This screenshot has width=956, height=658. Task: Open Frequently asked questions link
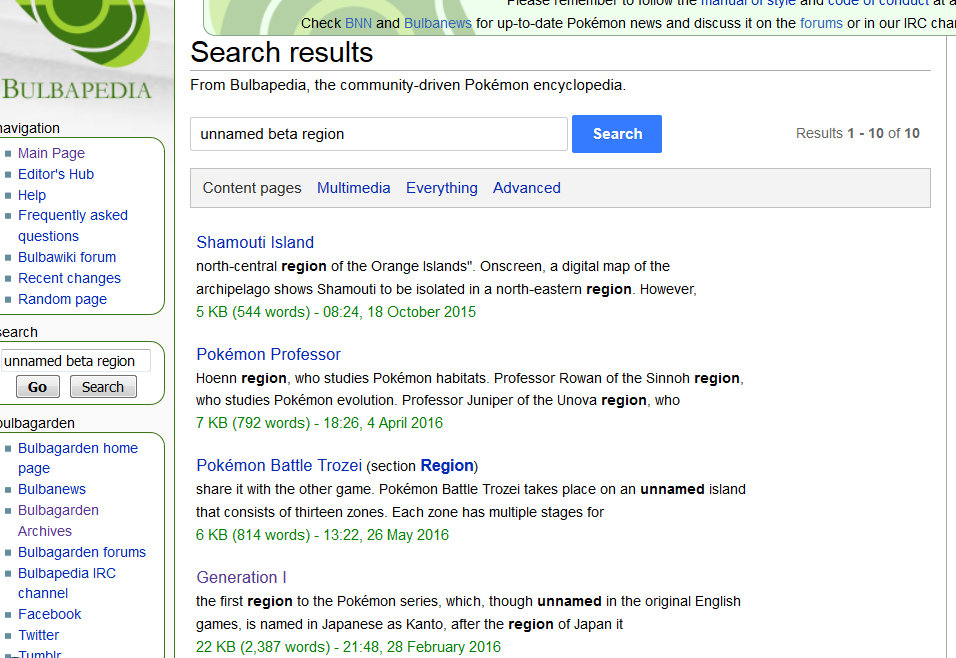tap(73, 226)
